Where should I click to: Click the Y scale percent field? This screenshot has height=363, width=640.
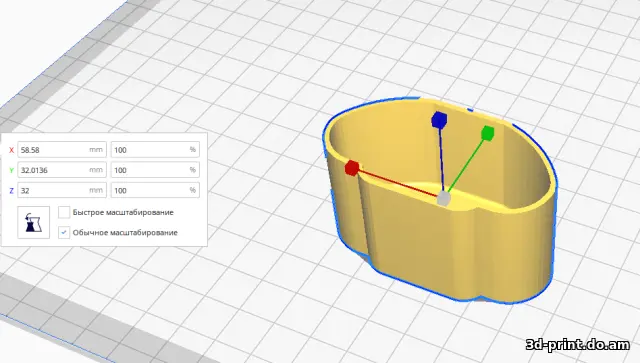pos(155,170)
